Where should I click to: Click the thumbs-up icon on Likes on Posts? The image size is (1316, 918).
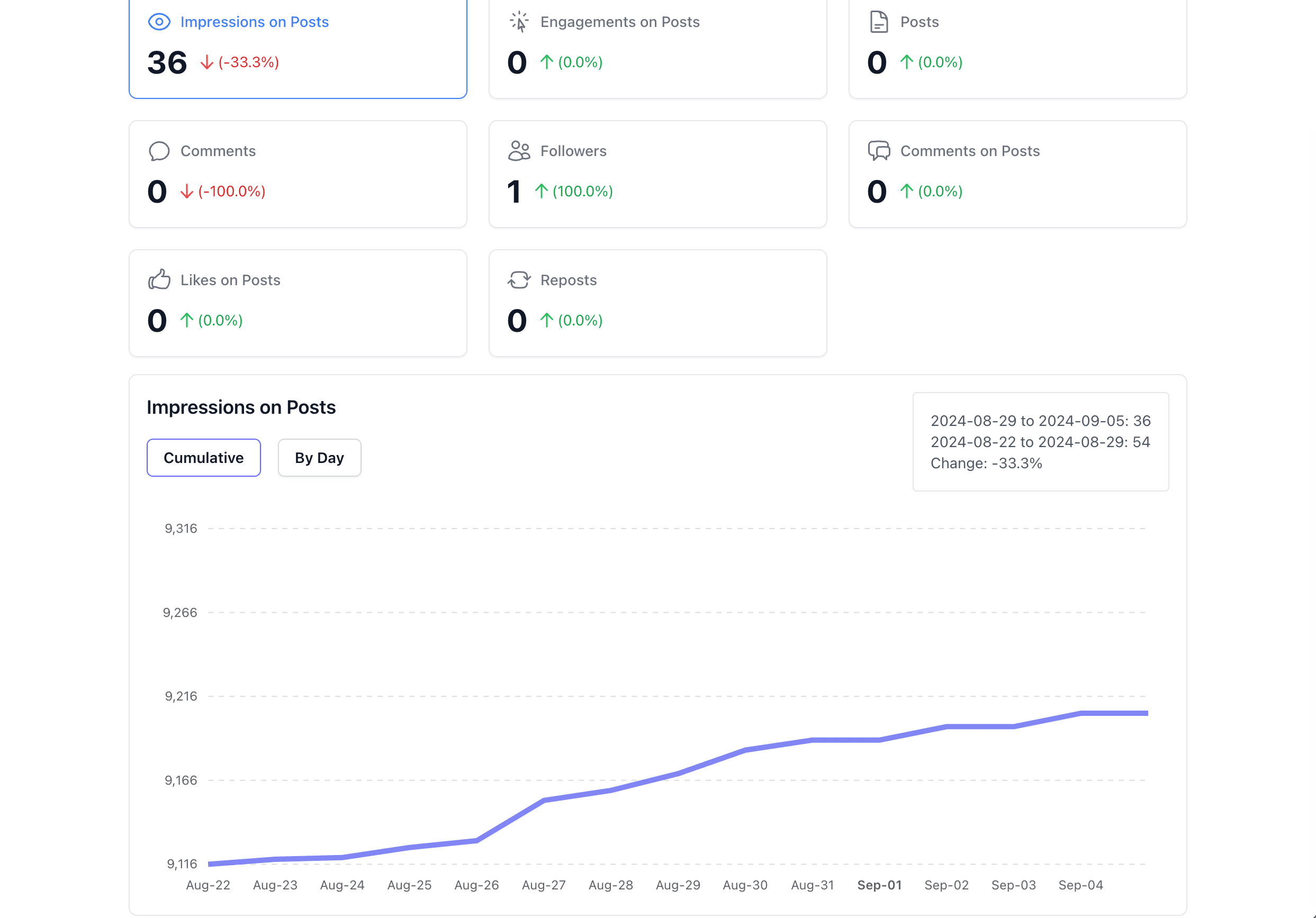click(x=159, y=280)
